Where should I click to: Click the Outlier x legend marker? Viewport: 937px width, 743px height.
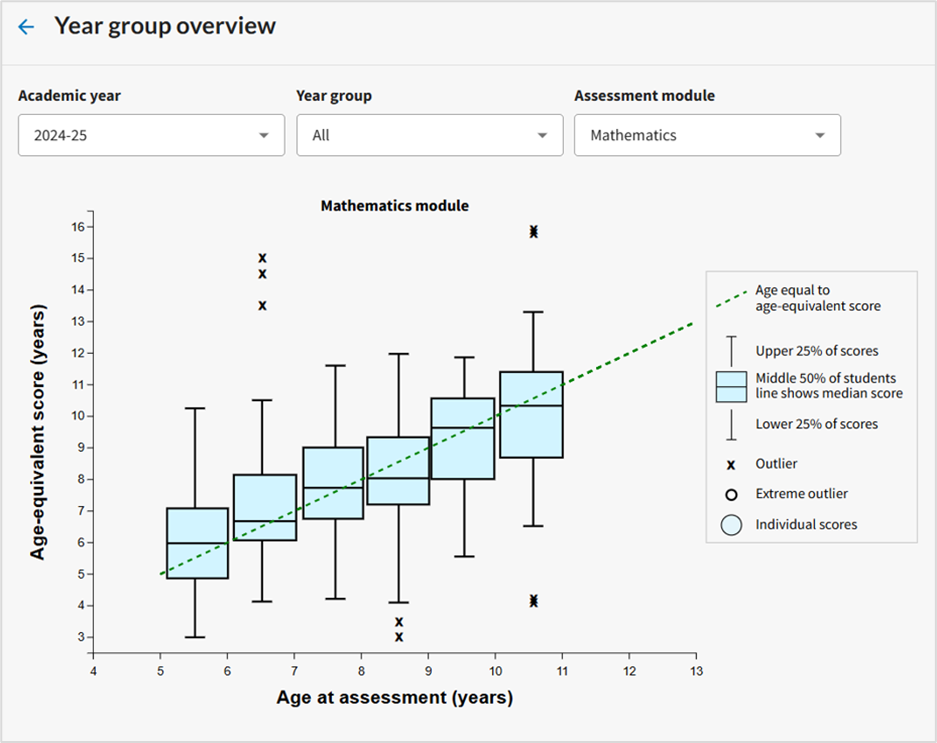click(731, 464)
